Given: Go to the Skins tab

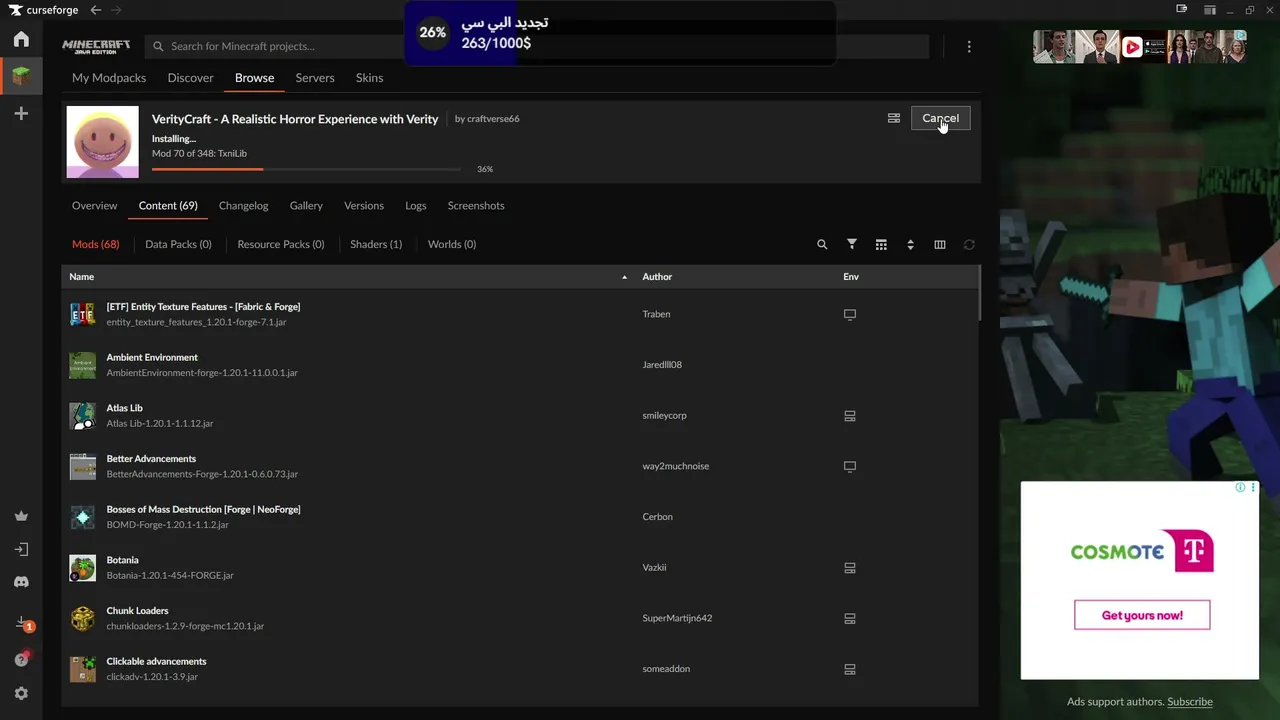Looking at the screenshot, I should [x=369, y=78].
